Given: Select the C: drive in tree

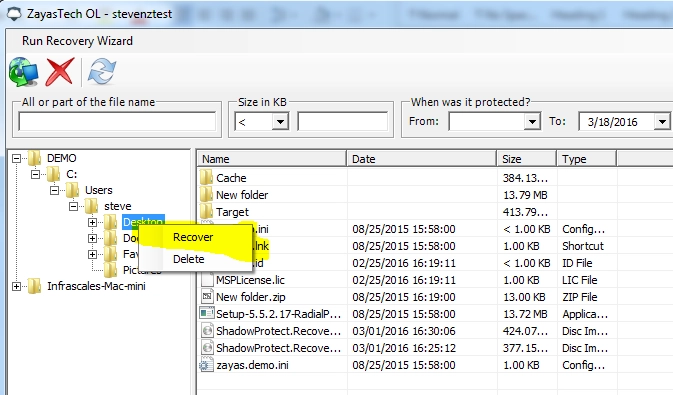Looking at the screenshot, I should (x=71, y=174).
